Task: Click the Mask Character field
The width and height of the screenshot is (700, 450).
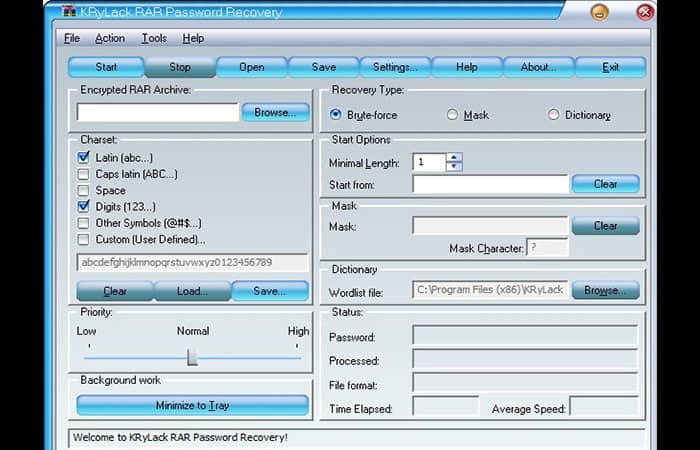Action: tap(548, 248)
